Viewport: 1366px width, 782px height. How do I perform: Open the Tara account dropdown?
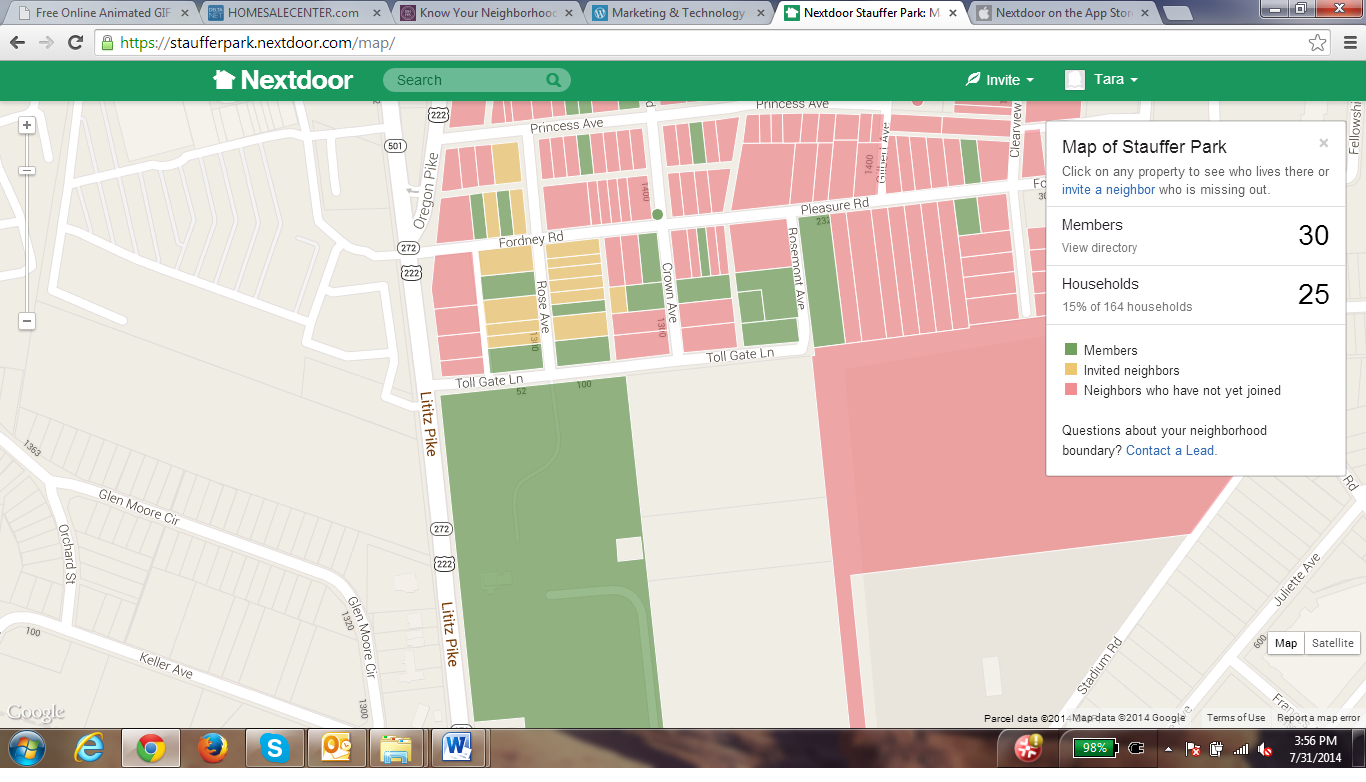(1102, 80)
